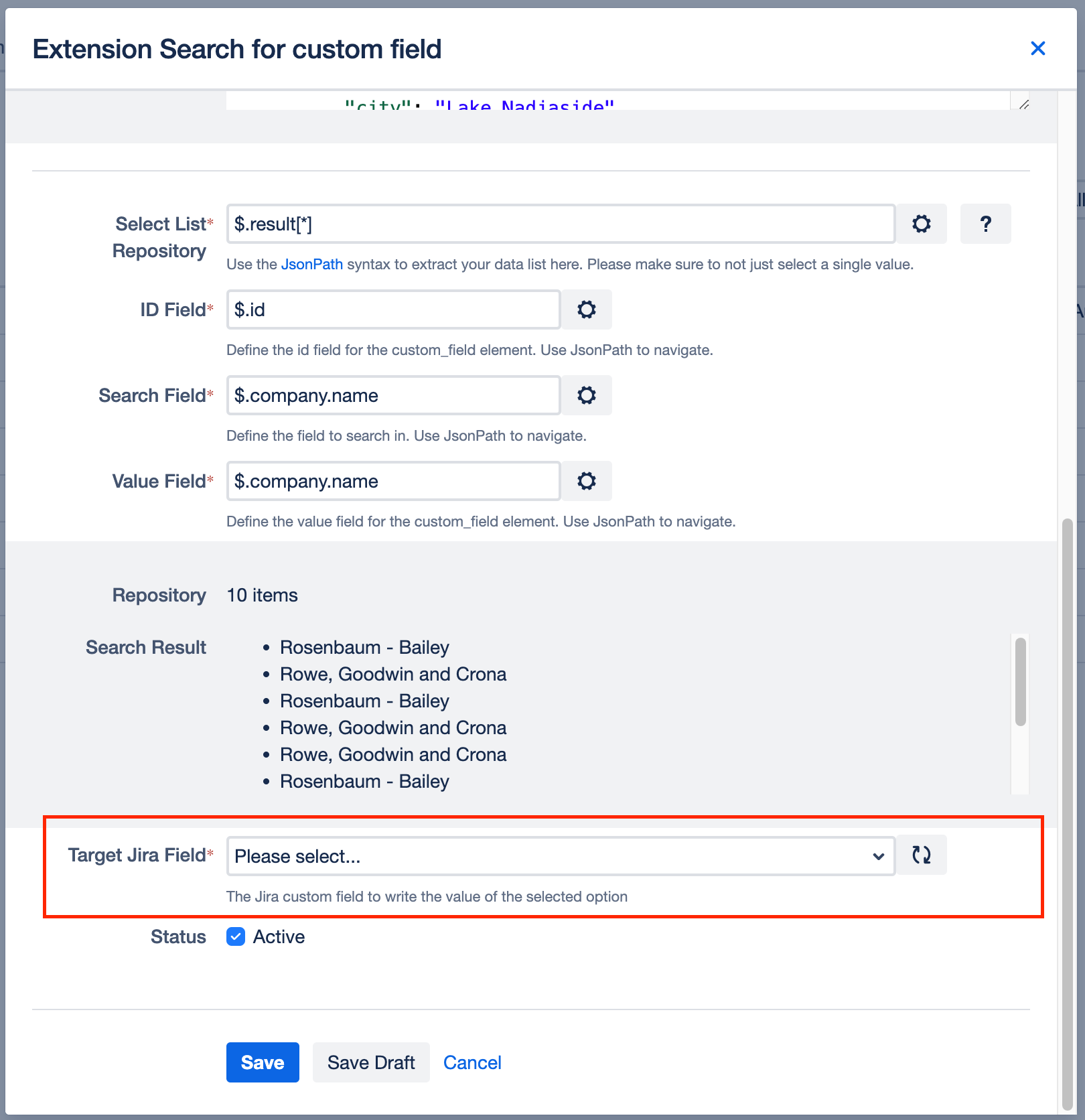The height and width of the screenshot is (1120, 1085).
Task: Close the Extension Search dialog
Action: (x=1037, y=48)
